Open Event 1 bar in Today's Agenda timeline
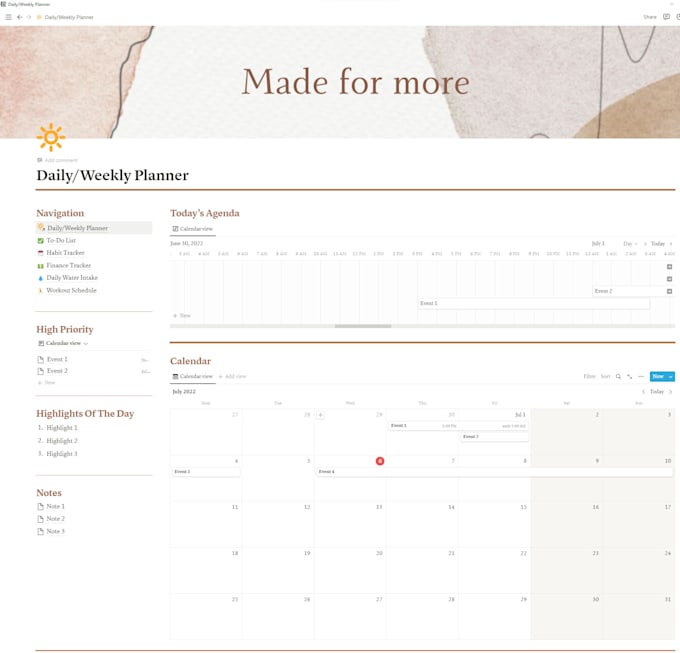 click(x=533, y=304)
